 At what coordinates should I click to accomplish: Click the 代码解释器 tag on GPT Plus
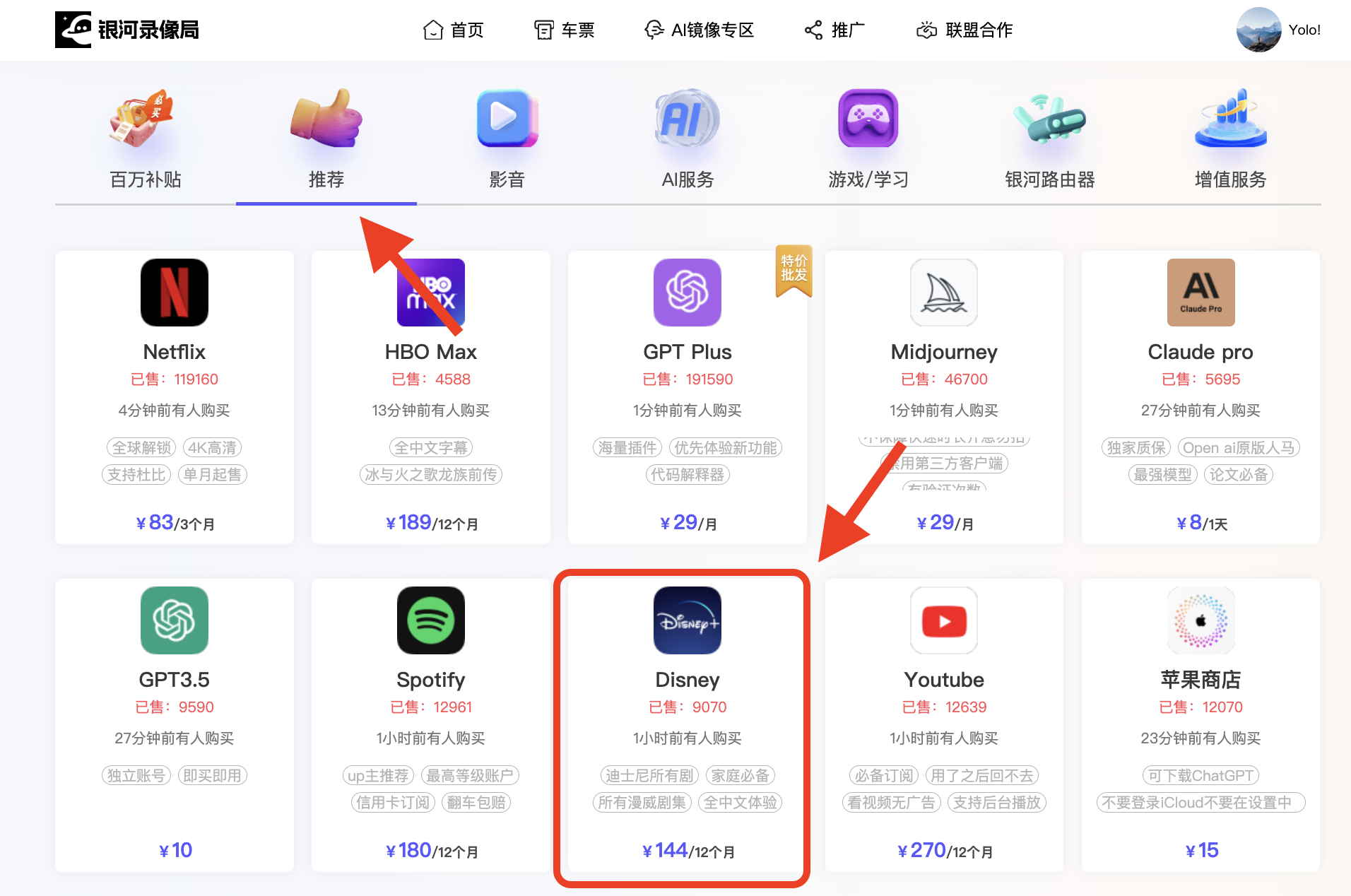point(688,475)
